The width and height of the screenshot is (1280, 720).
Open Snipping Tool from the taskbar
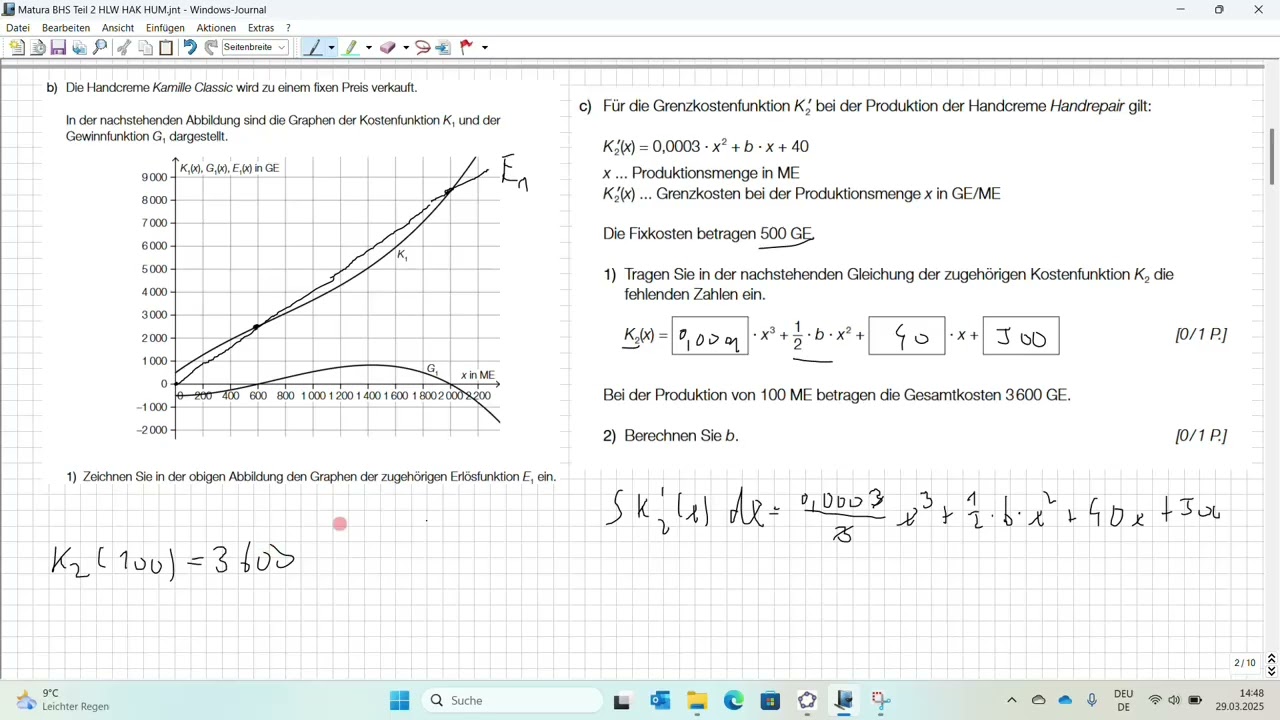[x=881, y=700]
